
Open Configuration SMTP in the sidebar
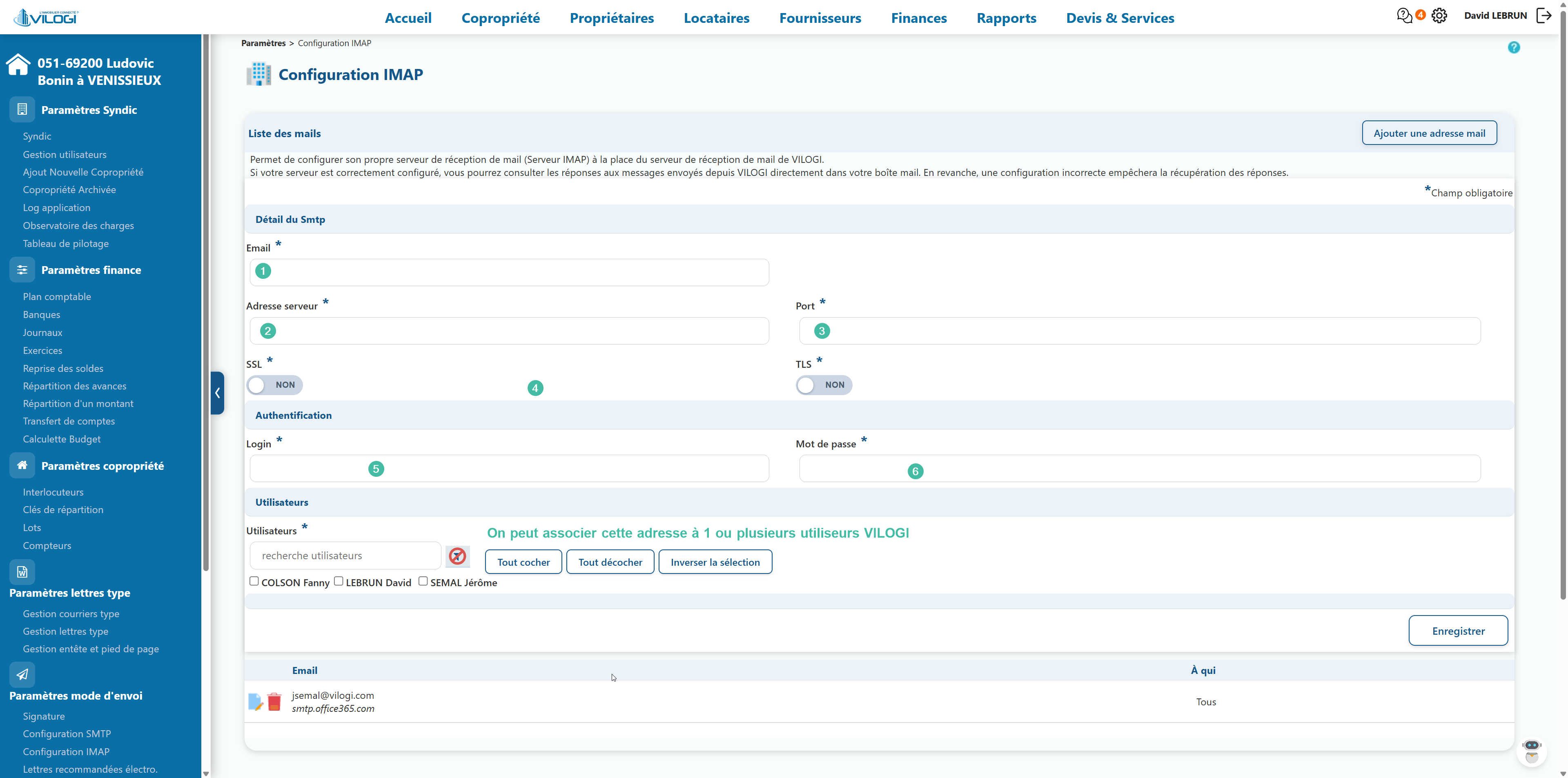[x=67, y=734]
